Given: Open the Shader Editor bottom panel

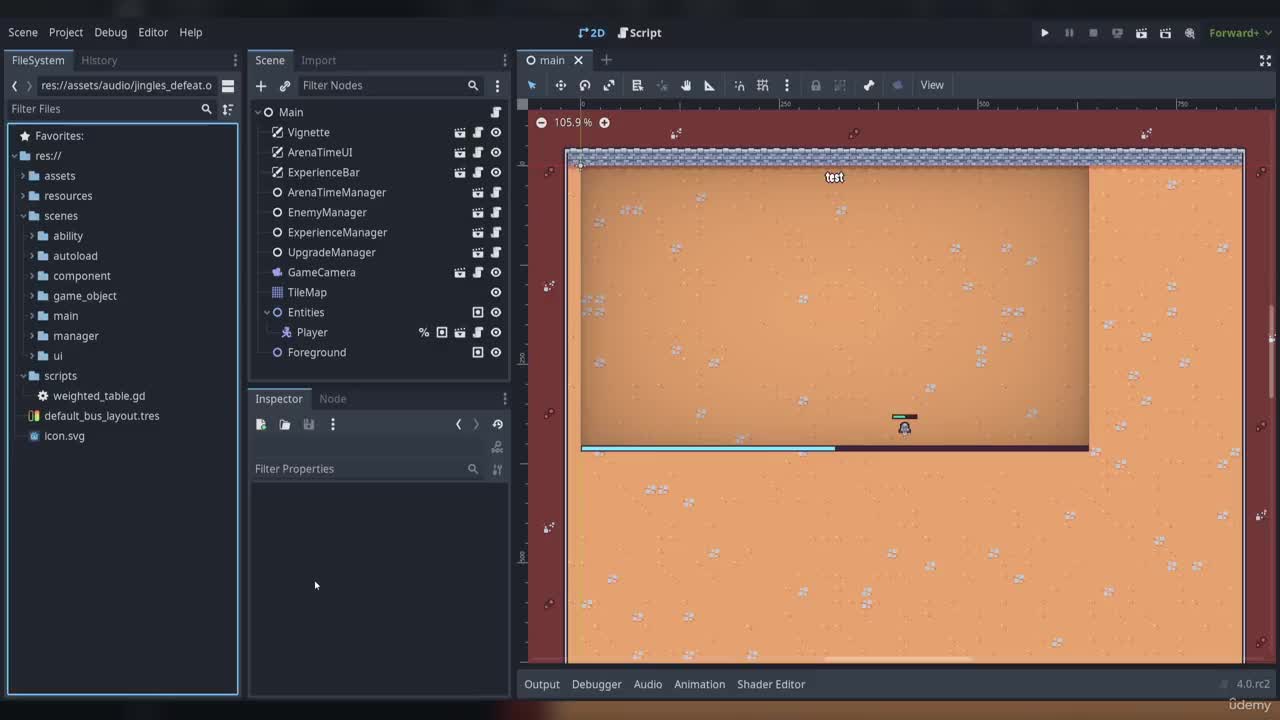Looking at the screenshot, I should [x=771, y=684].
